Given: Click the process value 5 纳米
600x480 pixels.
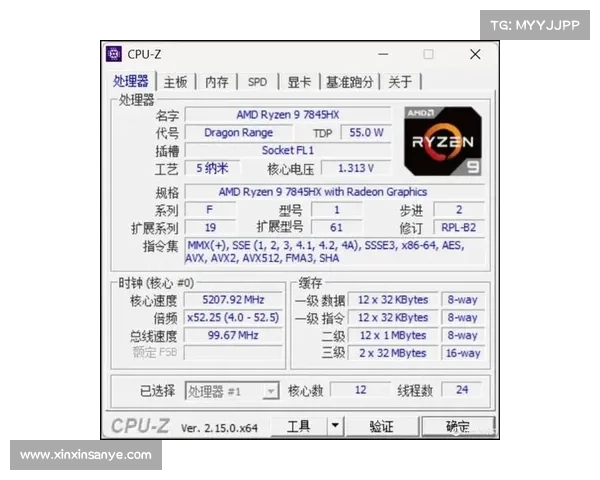Looking at the screenshot, I should coord(212,168).
